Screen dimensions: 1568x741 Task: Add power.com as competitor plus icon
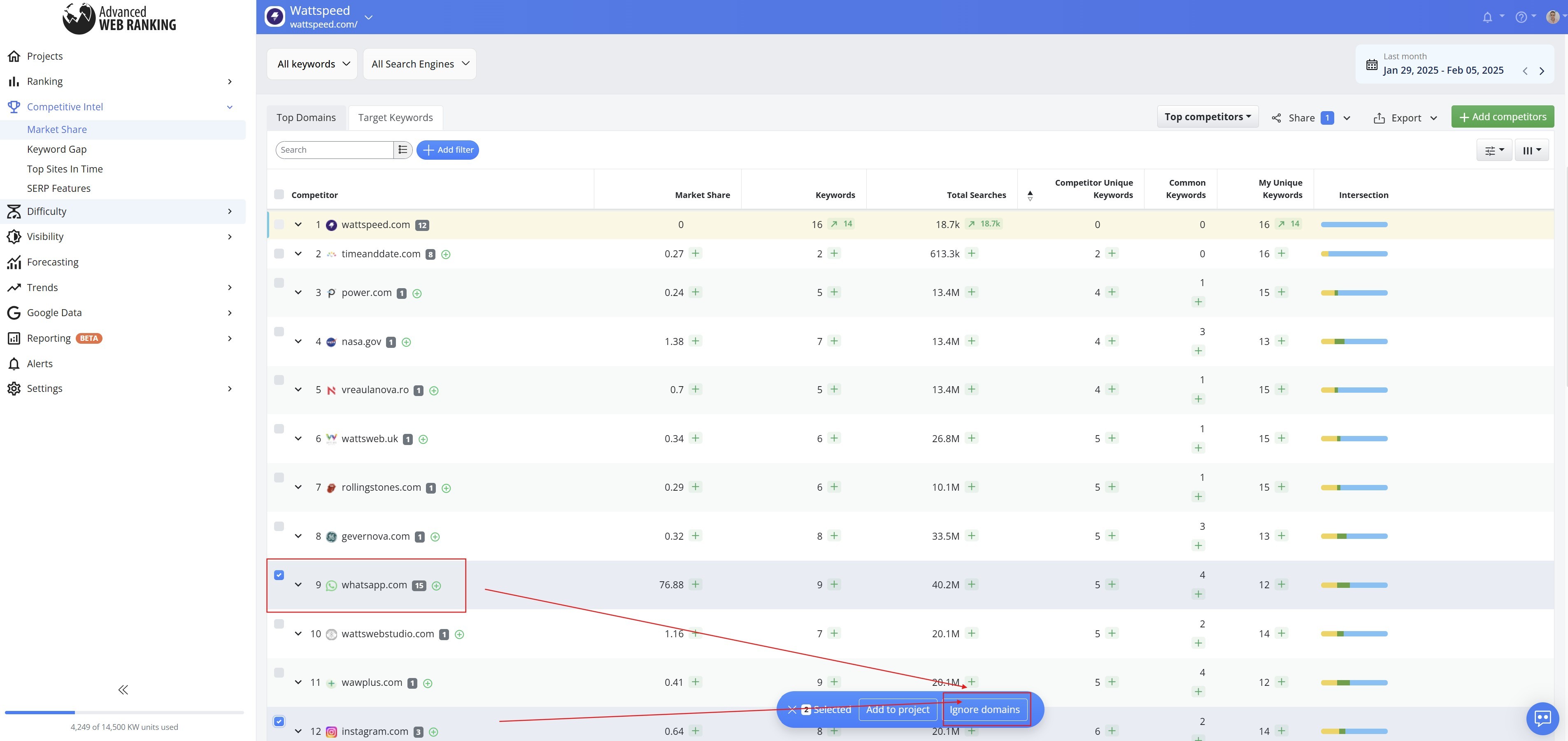[417, 294]
